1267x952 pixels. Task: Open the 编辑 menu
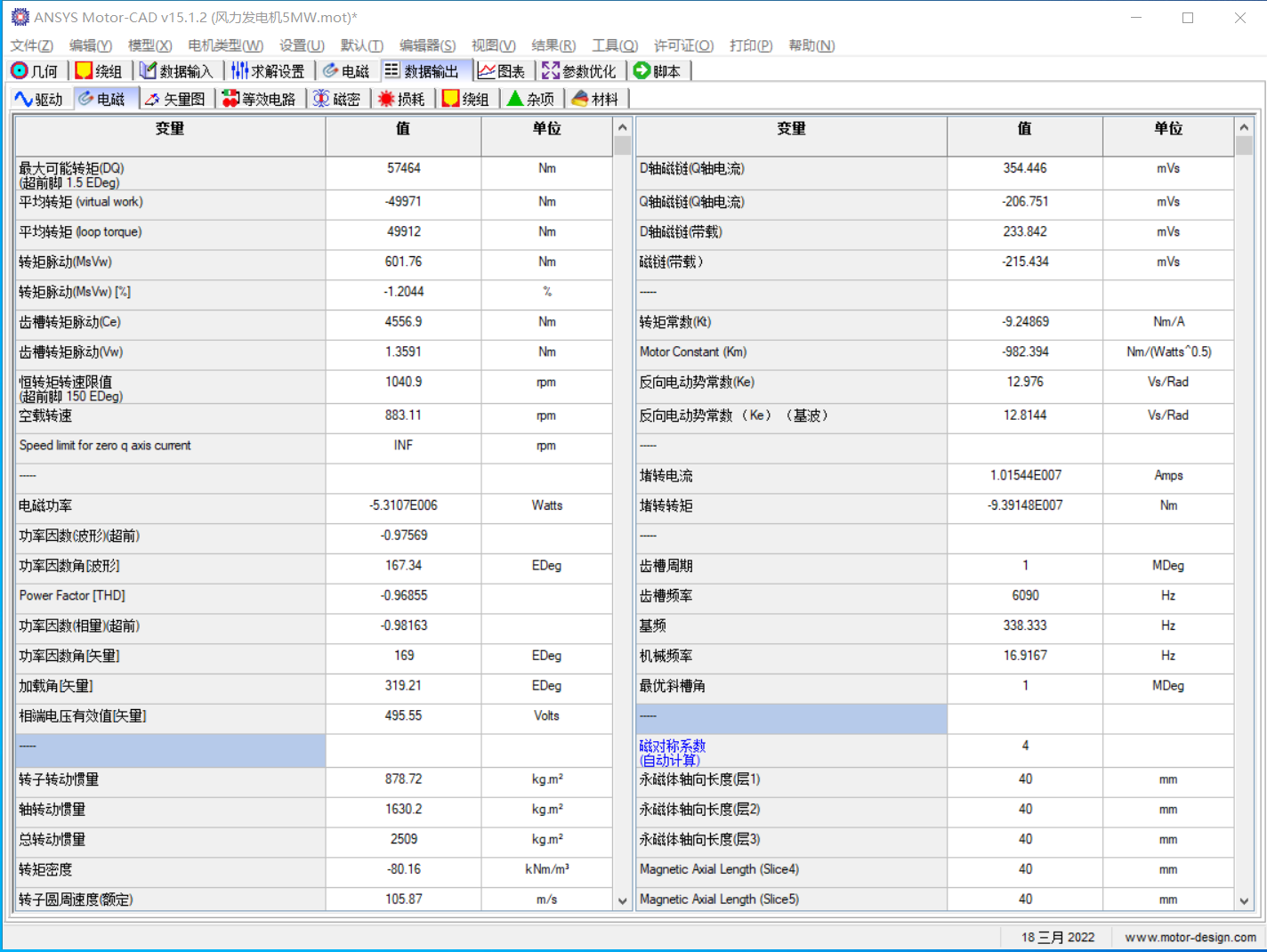click(x=91, y=45)
